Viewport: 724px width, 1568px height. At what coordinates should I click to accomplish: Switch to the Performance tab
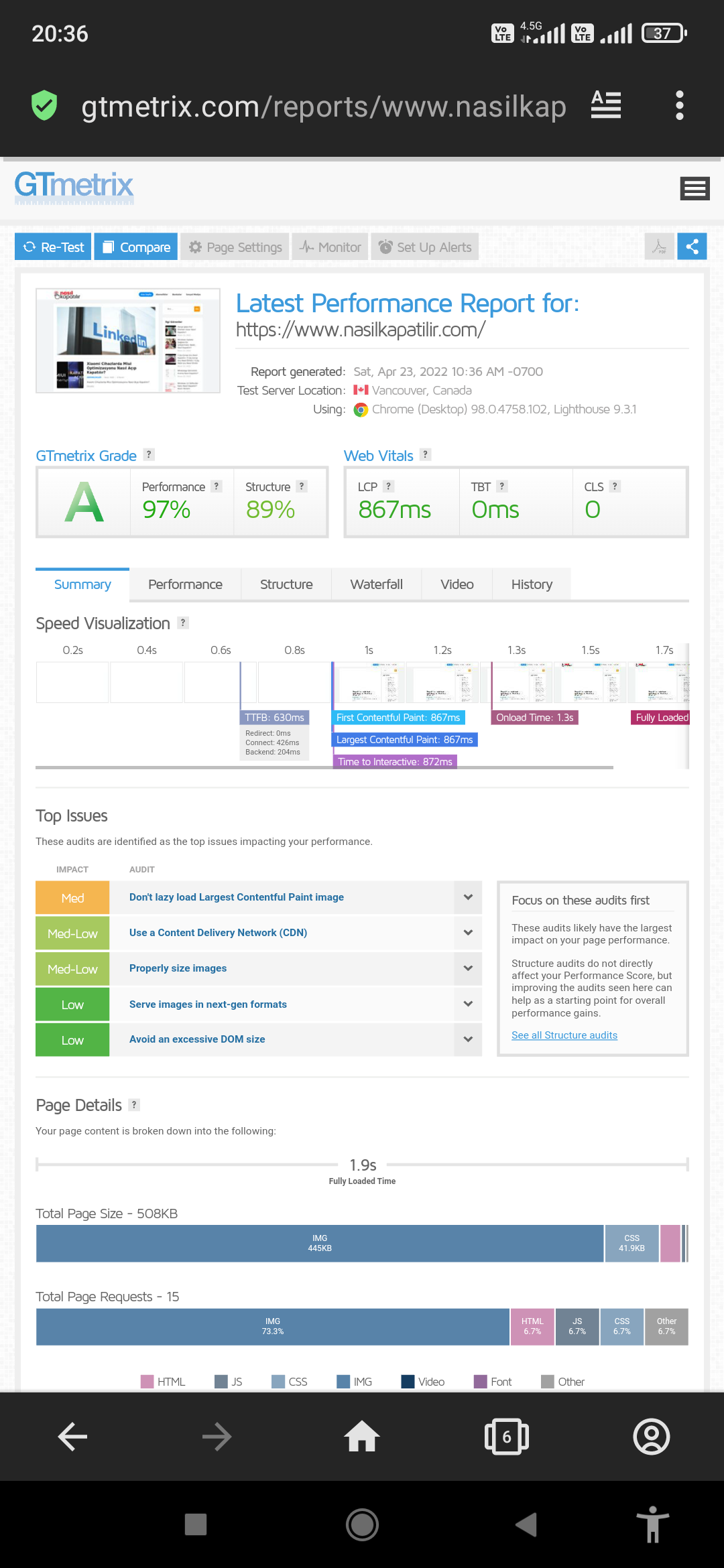click(185, 584)
